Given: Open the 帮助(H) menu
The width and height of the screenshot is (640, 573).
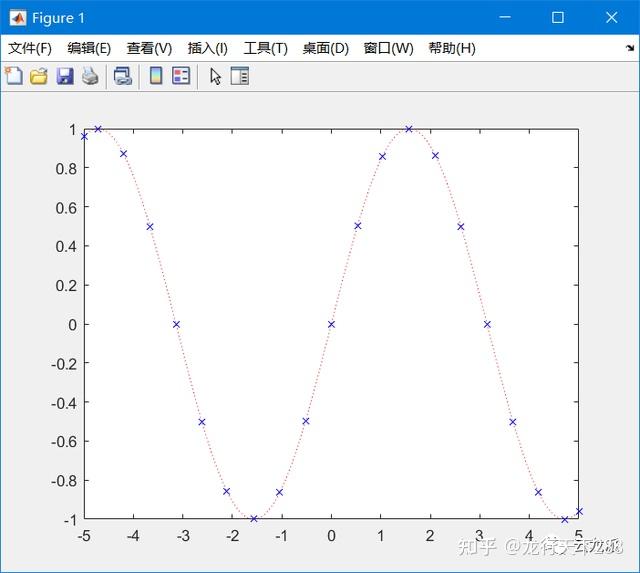Looking at the screenshot, I should (452, 48).
